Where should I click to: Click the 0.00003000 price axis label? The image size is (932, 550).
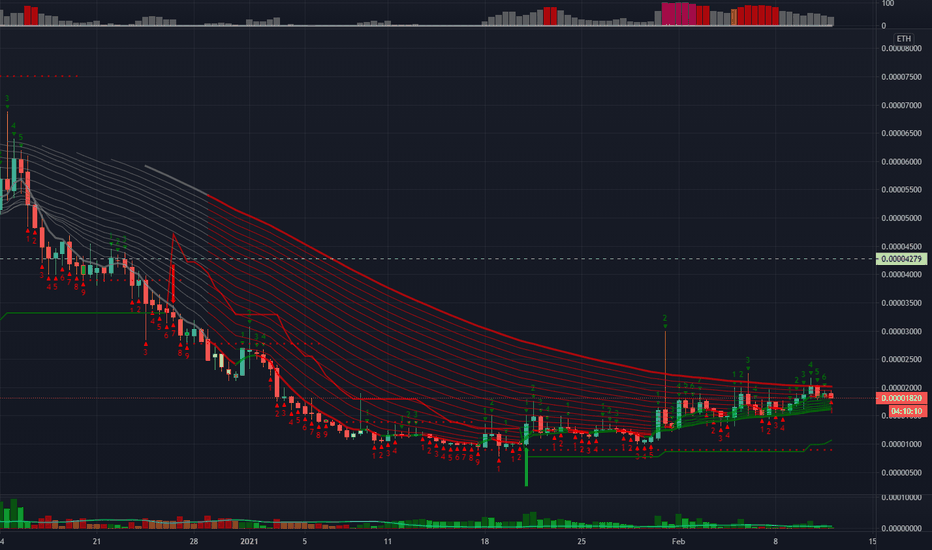click(901, 331)
